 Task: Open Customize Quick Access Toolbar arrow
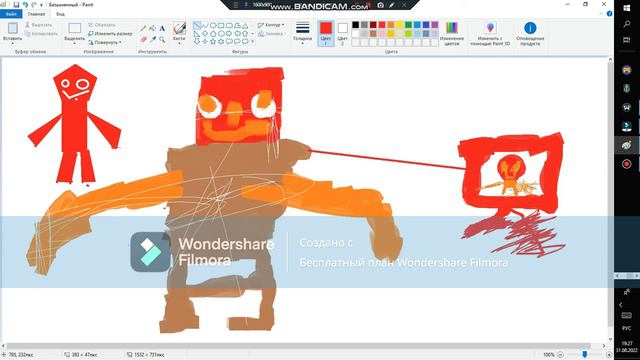pyautogui.click(x=41, y=4)
